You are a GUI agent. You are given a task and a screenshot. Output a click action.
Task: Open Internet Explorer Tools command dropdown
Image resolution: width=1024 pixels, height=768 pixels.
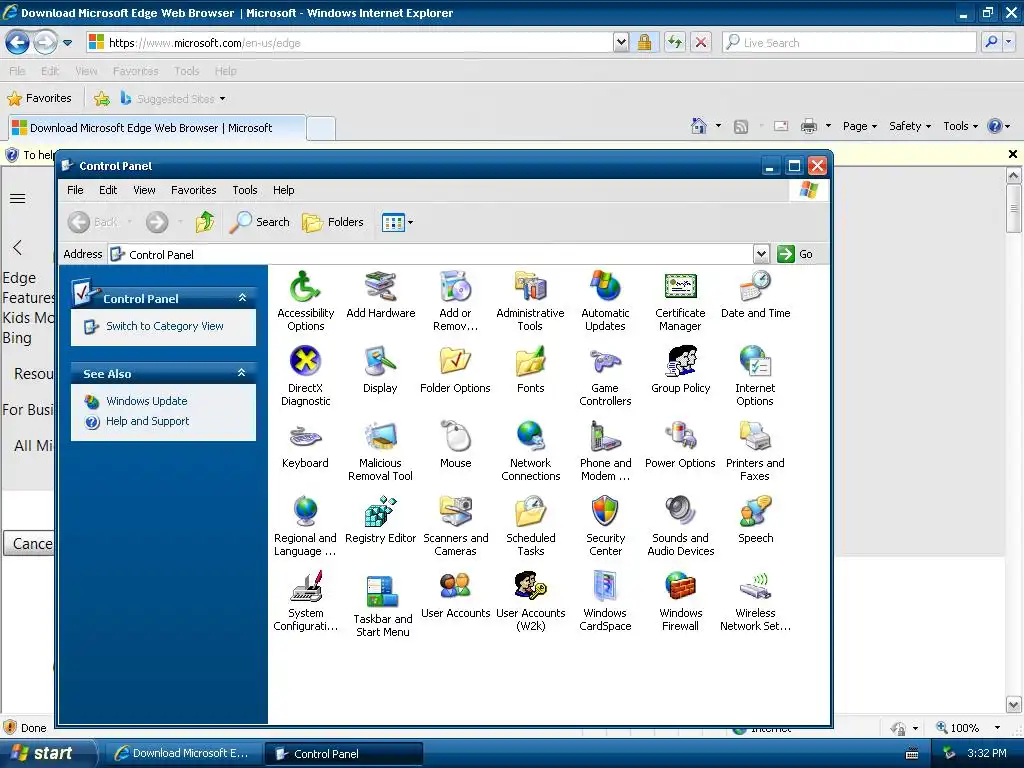click(961, 126)
